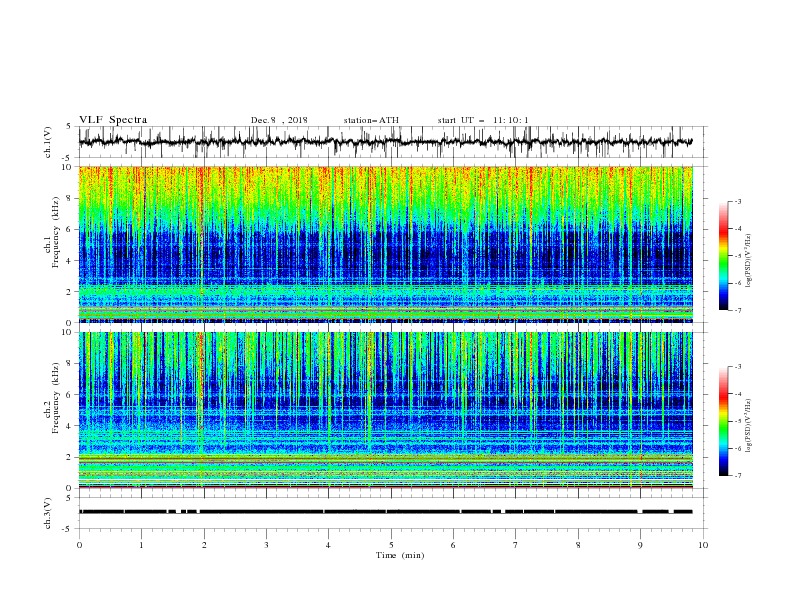This screenshot has height=612, width=792.
Task: Click the ch.2 spectrogram plot
Action: 386,410
